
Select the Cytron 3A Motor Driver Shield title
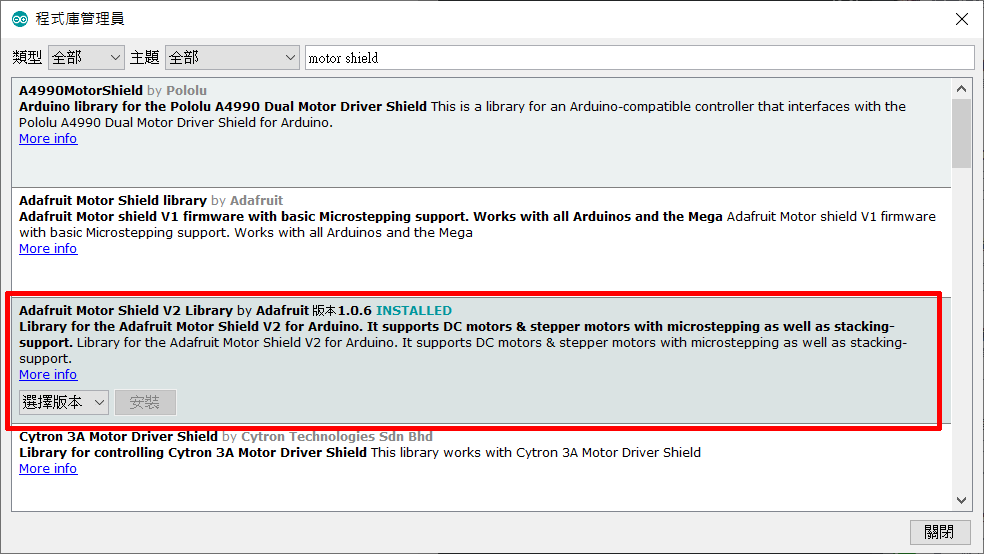pyautogui.click(x=118, y=436)
